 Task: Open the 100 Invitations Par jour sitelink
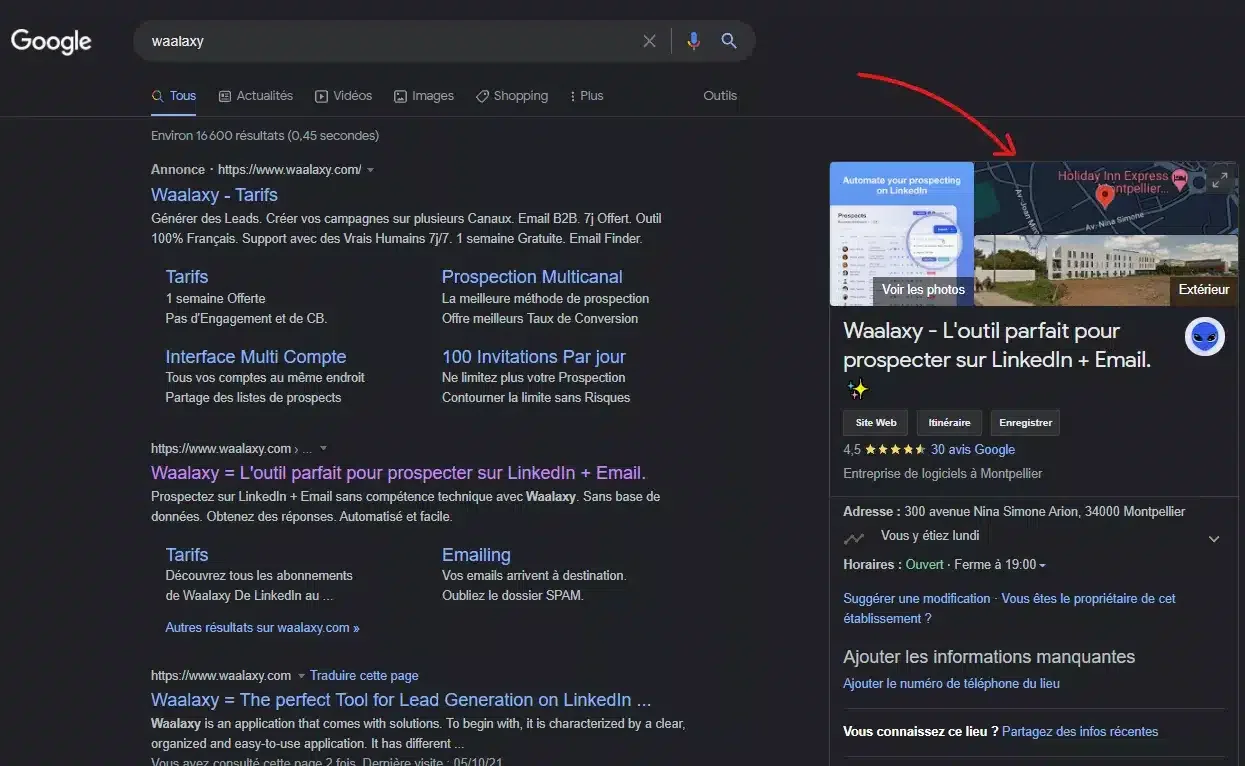click(x=534, y=357)
